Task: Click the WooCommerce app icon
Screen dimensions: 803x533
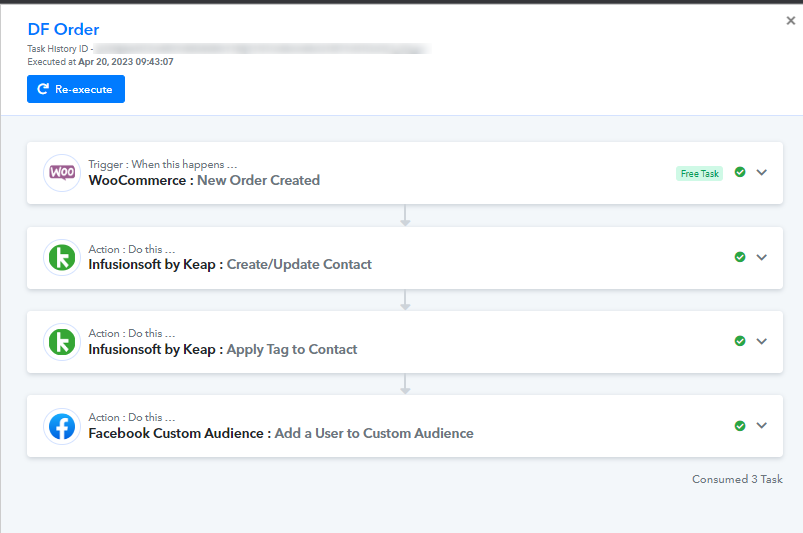Action: pos(62,173)
